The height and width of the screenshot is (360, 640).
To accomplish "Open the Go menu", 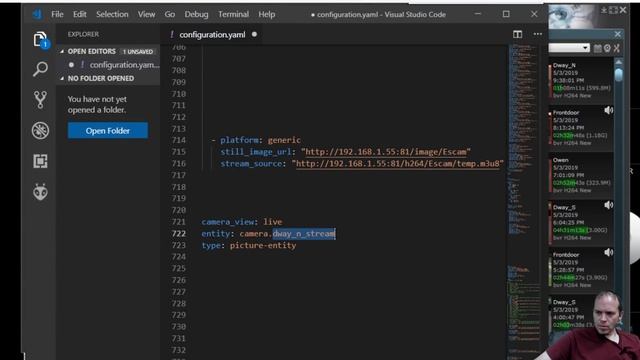I will [170, 14].
